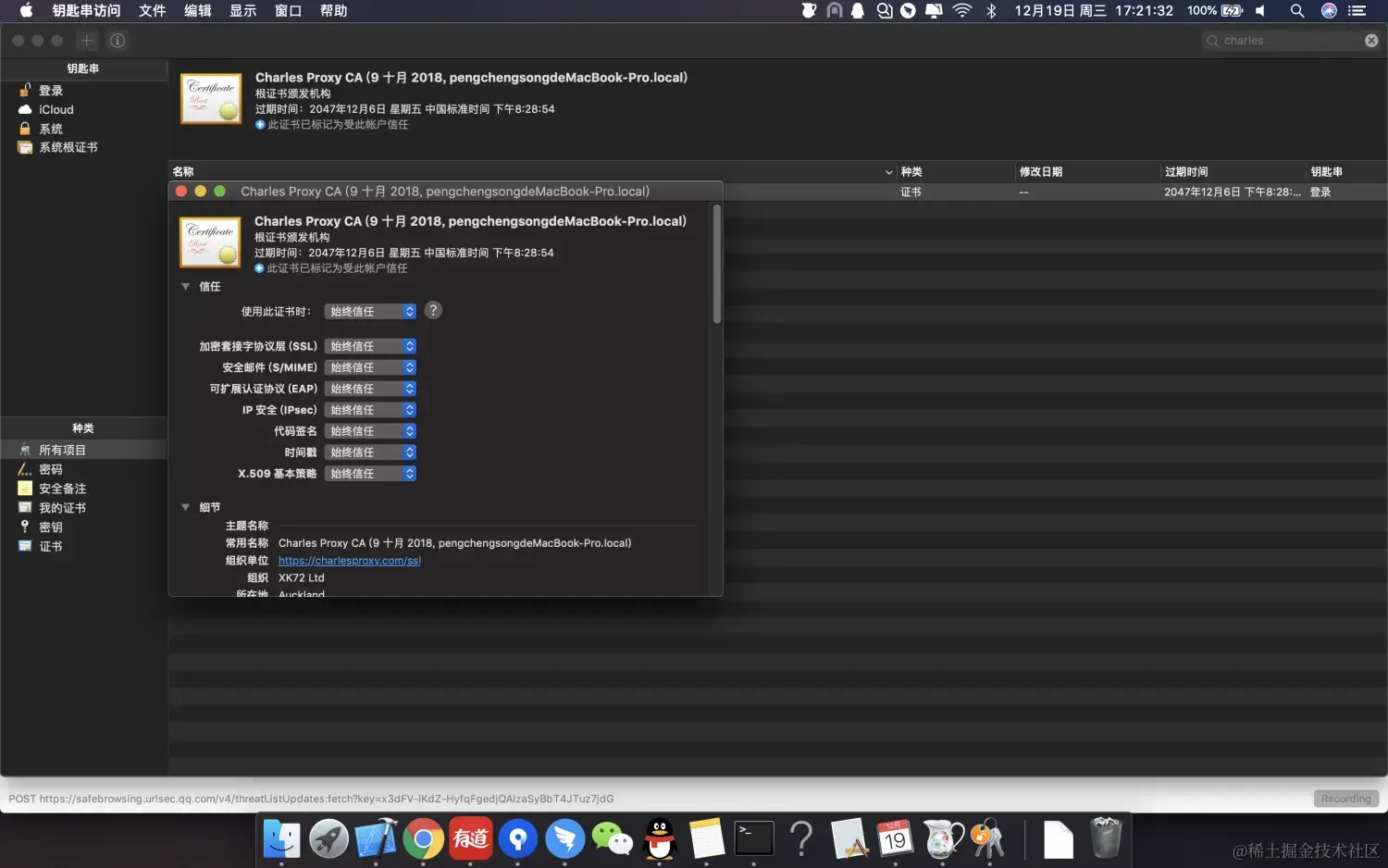Image resolution: width=1388 pixels, height=868 pixels.
Task: Open the 文件 menu
Action: click(x=152, y=11)
